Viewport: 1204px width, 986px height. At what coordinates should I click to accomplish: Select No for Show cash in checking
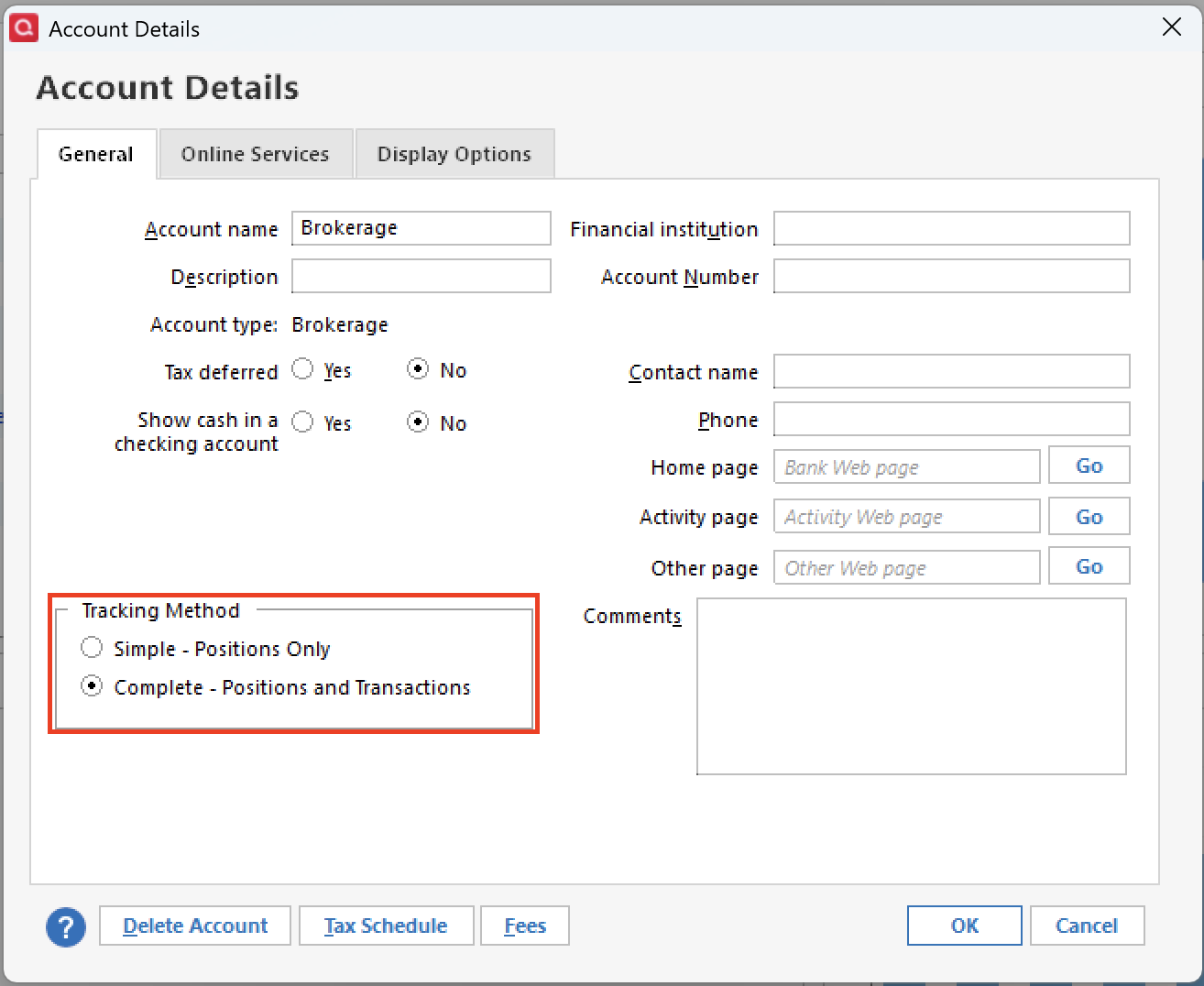point(418,422)
